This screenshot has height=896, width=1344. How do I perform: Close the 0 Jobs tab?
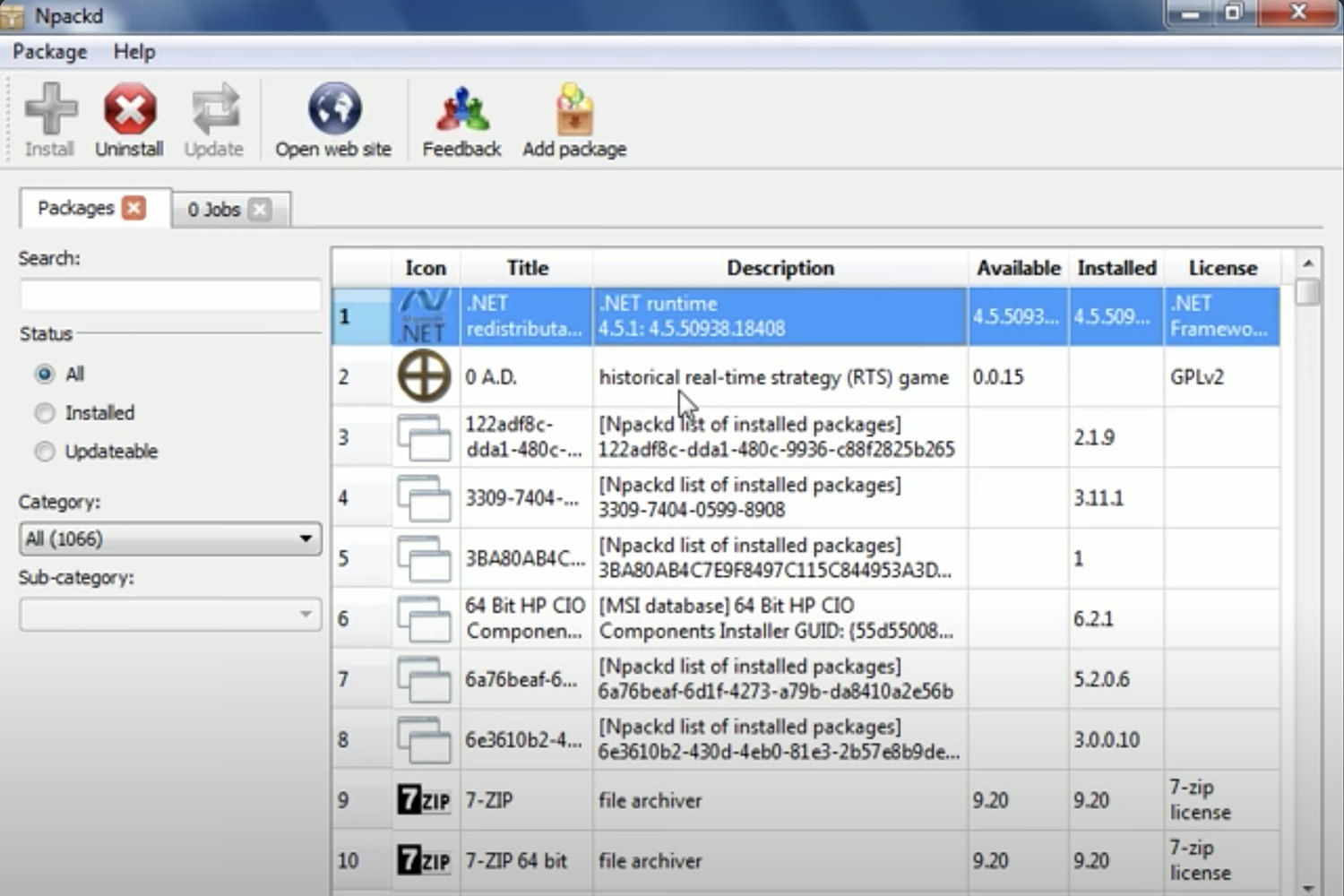pyautogui.click(x=260, y=210)
